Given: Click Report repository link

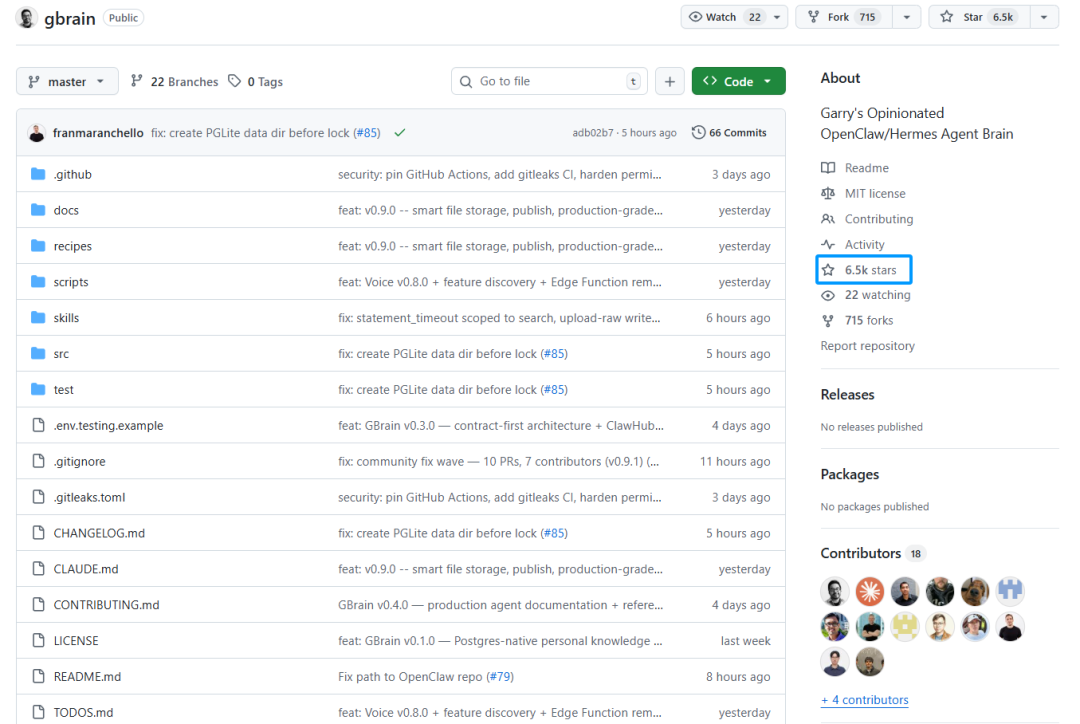Looking at the screenshot, I should click(x=867, y=346).
